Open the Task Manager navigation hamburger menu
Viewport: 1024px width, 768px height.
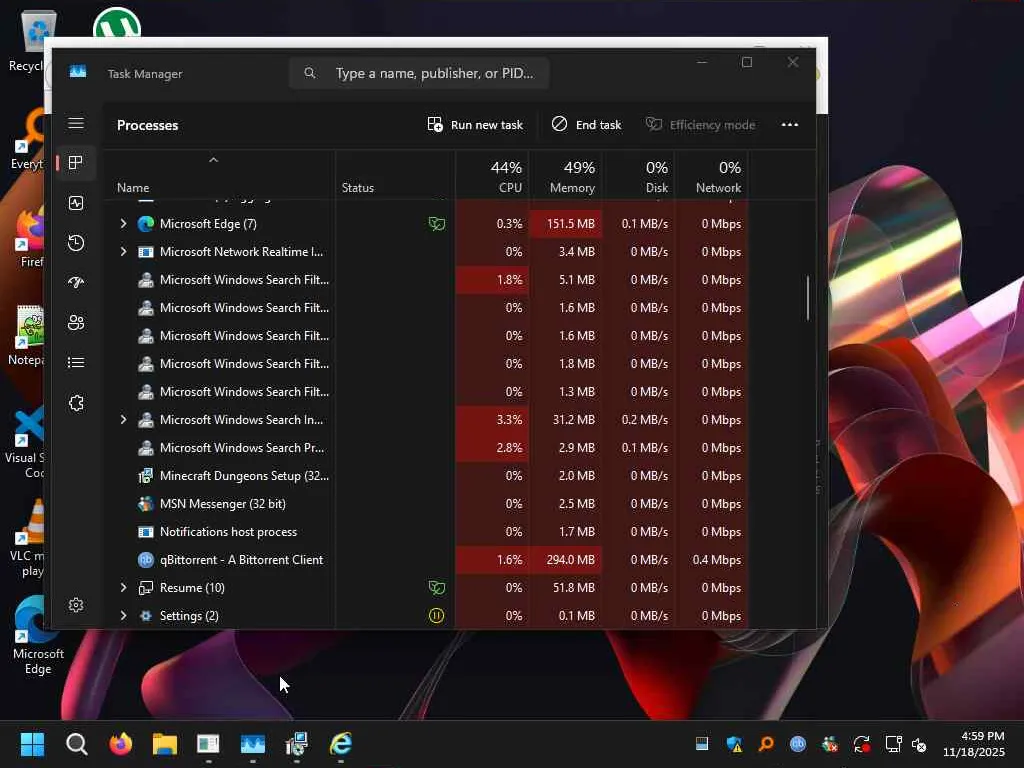[x=76, y=123]
